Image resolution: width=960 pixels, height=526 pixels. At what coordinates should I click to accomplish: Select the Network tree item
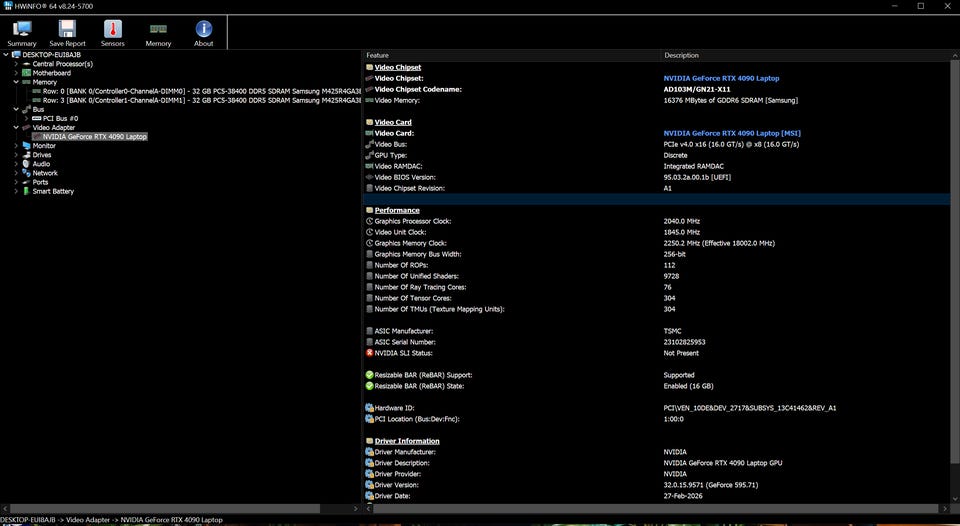[45, 173]
